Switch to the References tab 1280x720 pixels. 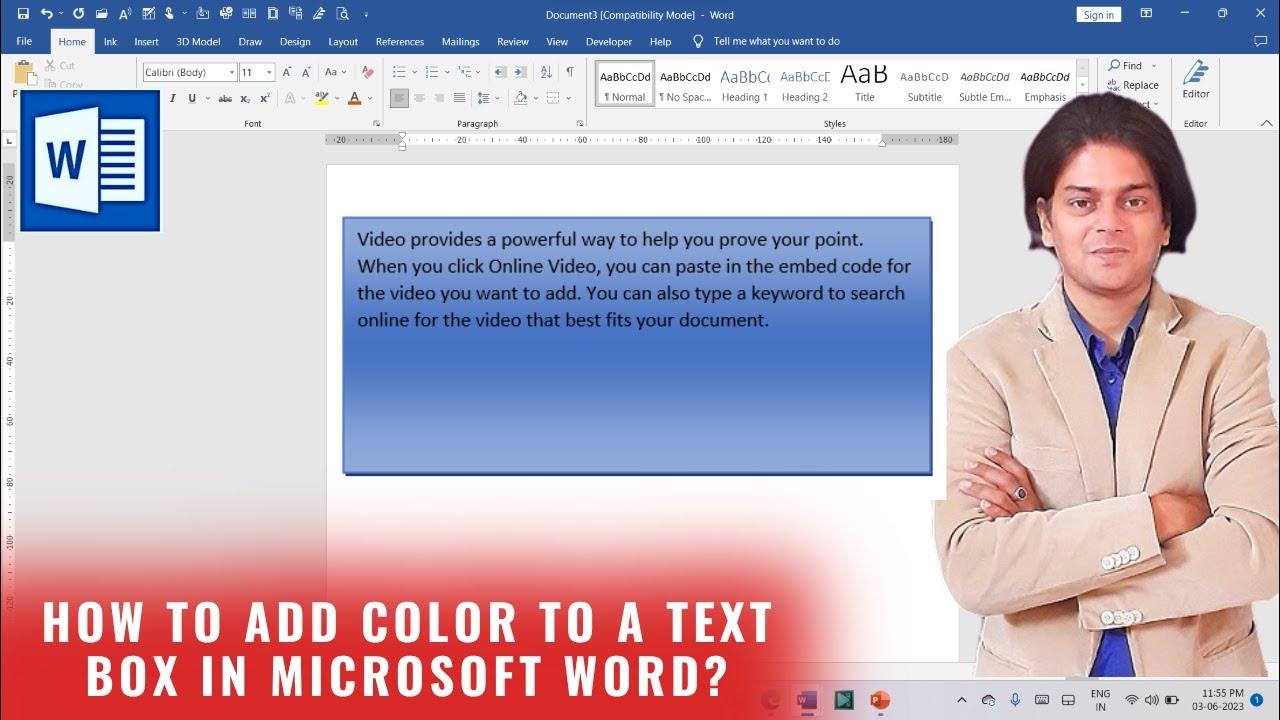pyautogui.click(x=400, y=42)
